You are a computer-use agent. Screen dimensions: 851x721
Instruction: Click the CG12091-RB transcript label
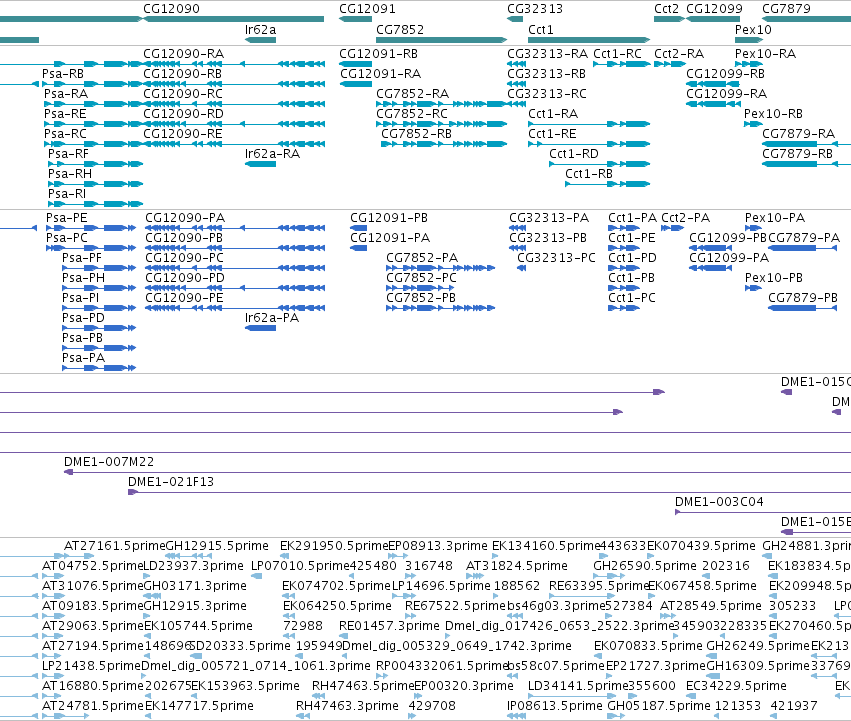click(x=378, y=54)
